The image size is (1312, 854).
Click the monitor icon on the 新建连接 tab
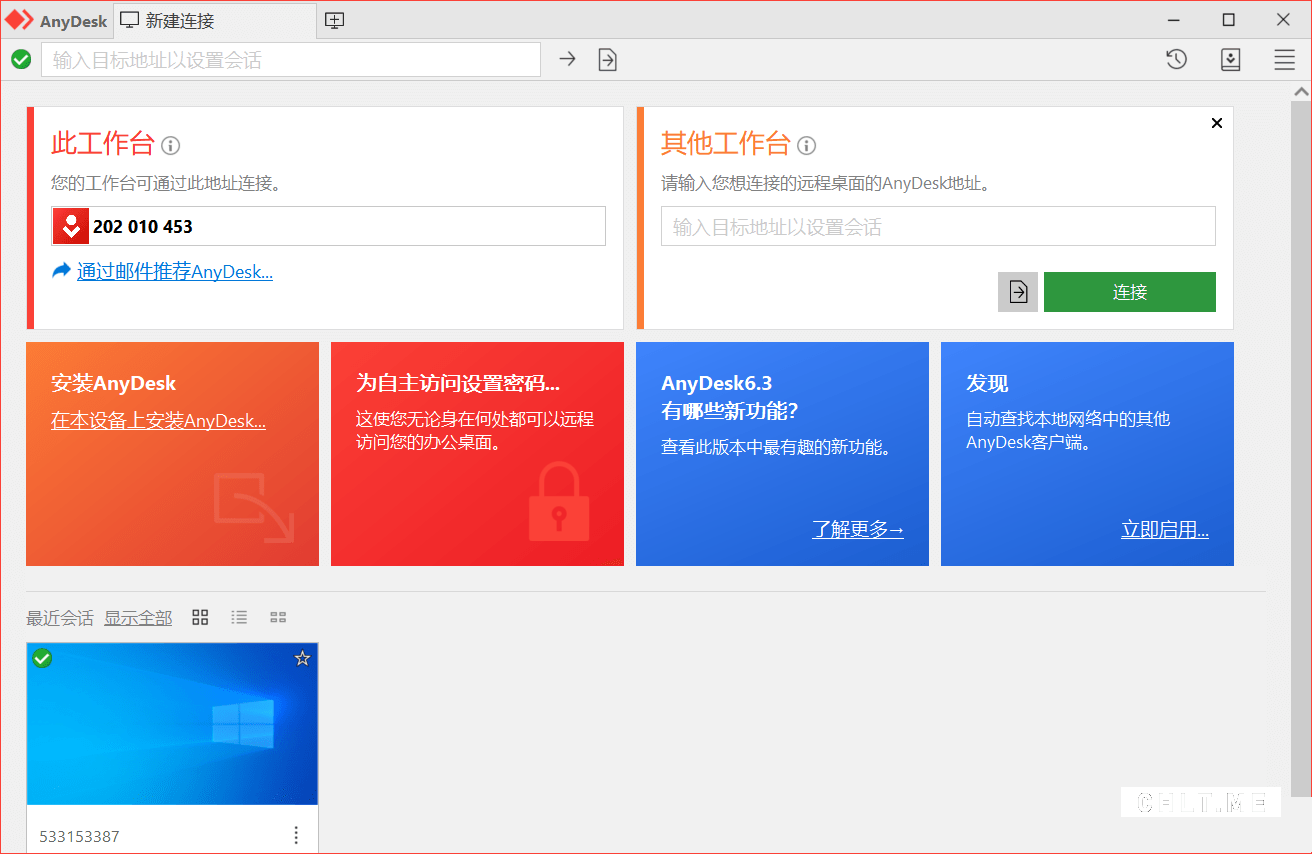point(129,20)
